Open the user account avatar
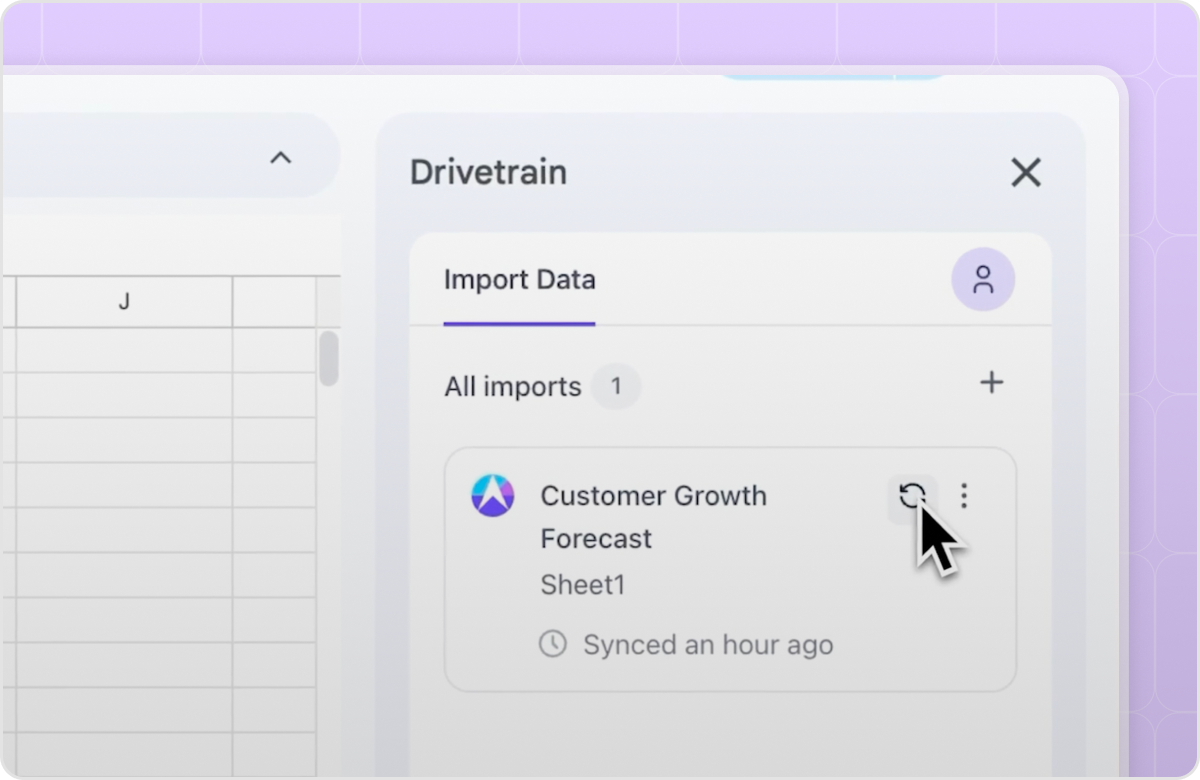This screenshot has width=1200, height=780. (x=983, y=279)
